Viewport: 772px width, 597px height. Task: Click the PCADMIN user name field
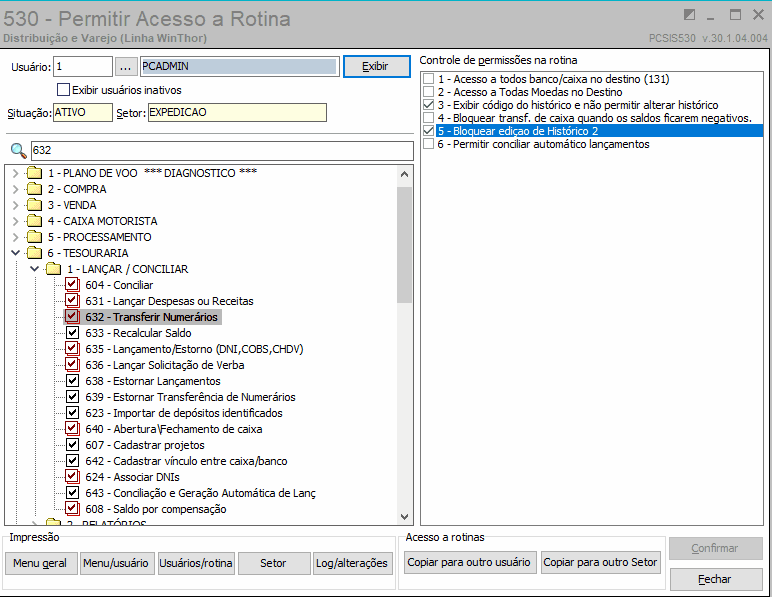[x=240, y=66]
